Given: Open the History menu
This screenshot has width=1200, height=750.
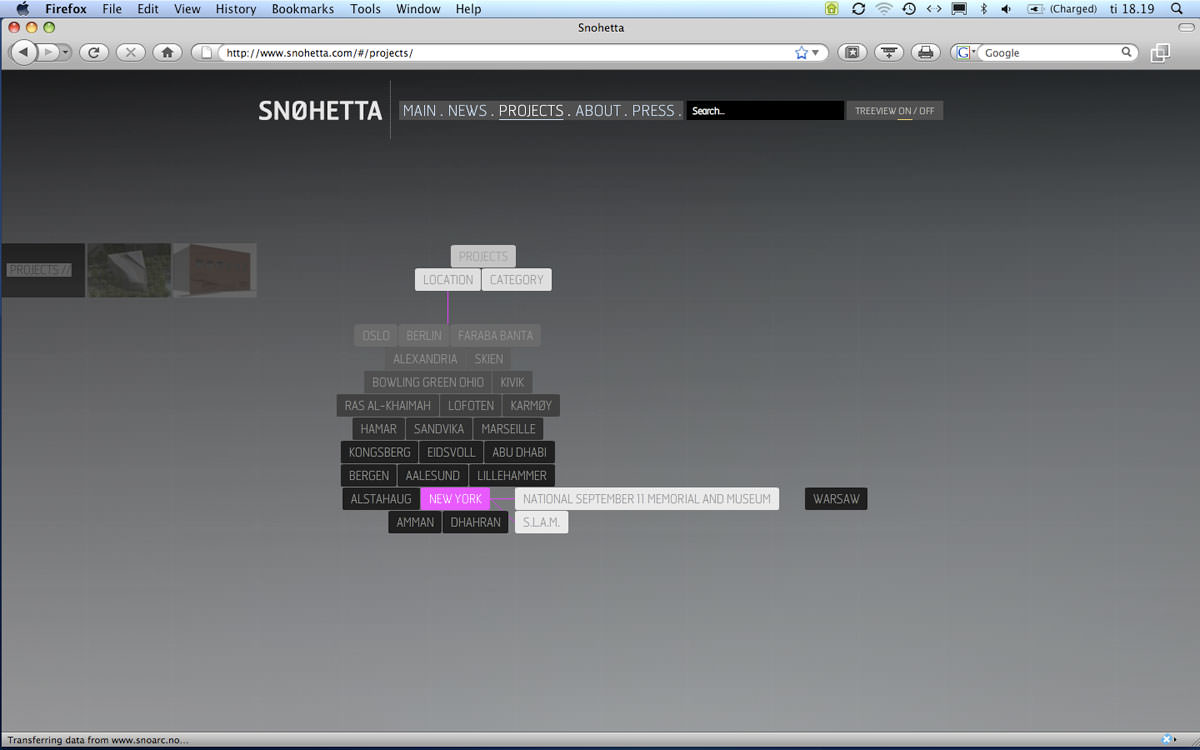Looking at the screenshot, I should pos(236,9).
